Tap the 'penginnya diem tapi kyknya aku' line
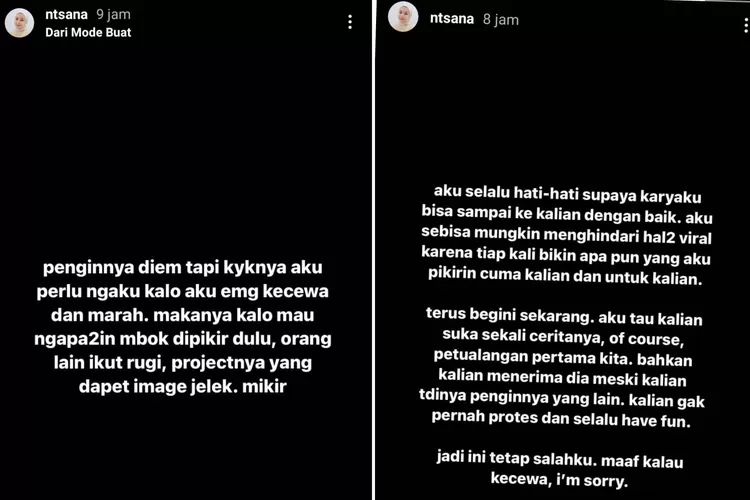The width and height of the screenshot is (750, 500). [x=183, y=267]
